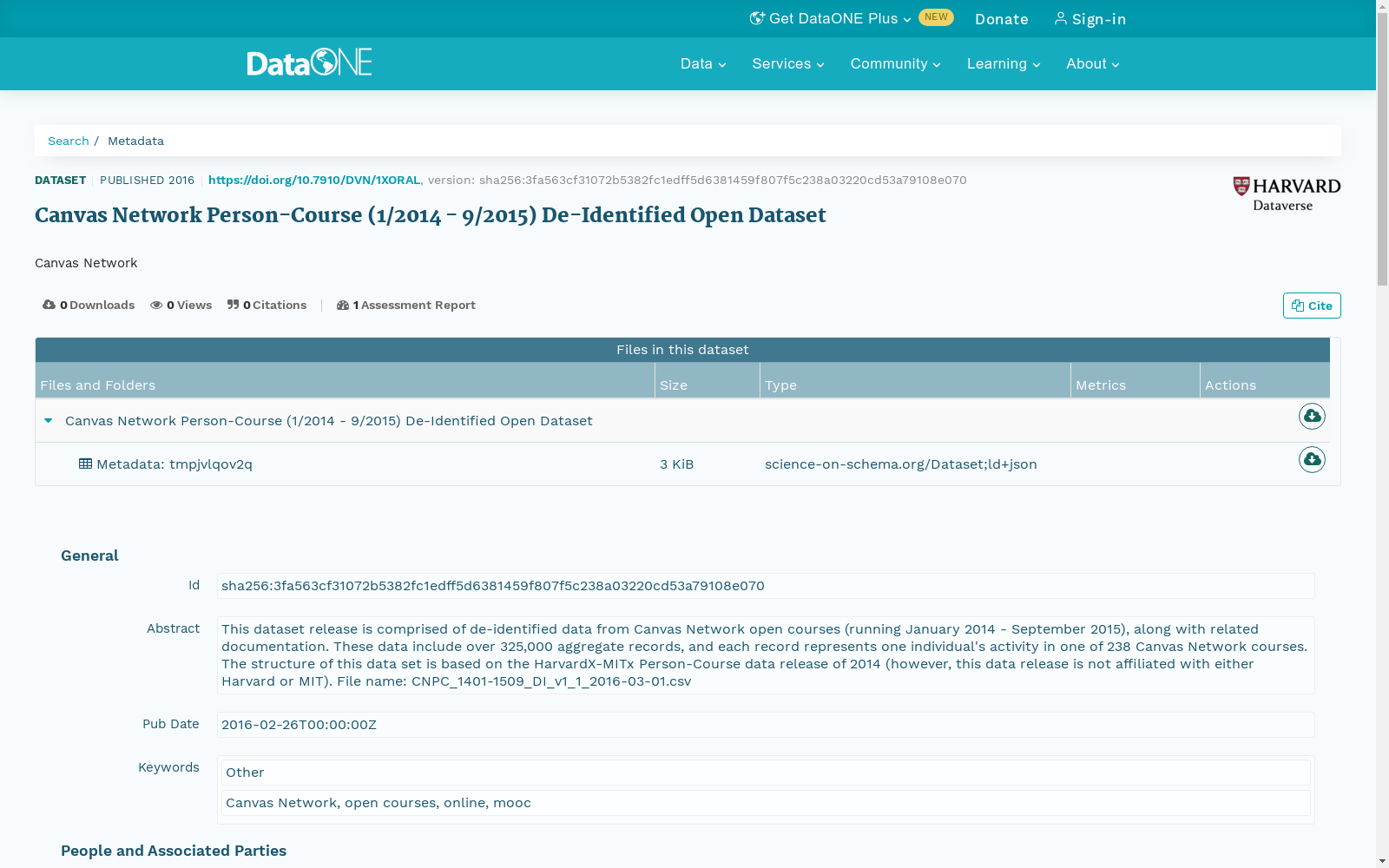Image resolution: width=1389 pixels, height=868 pixels.
Task: Download the entire dataset package
Action: pos(1312,417)
